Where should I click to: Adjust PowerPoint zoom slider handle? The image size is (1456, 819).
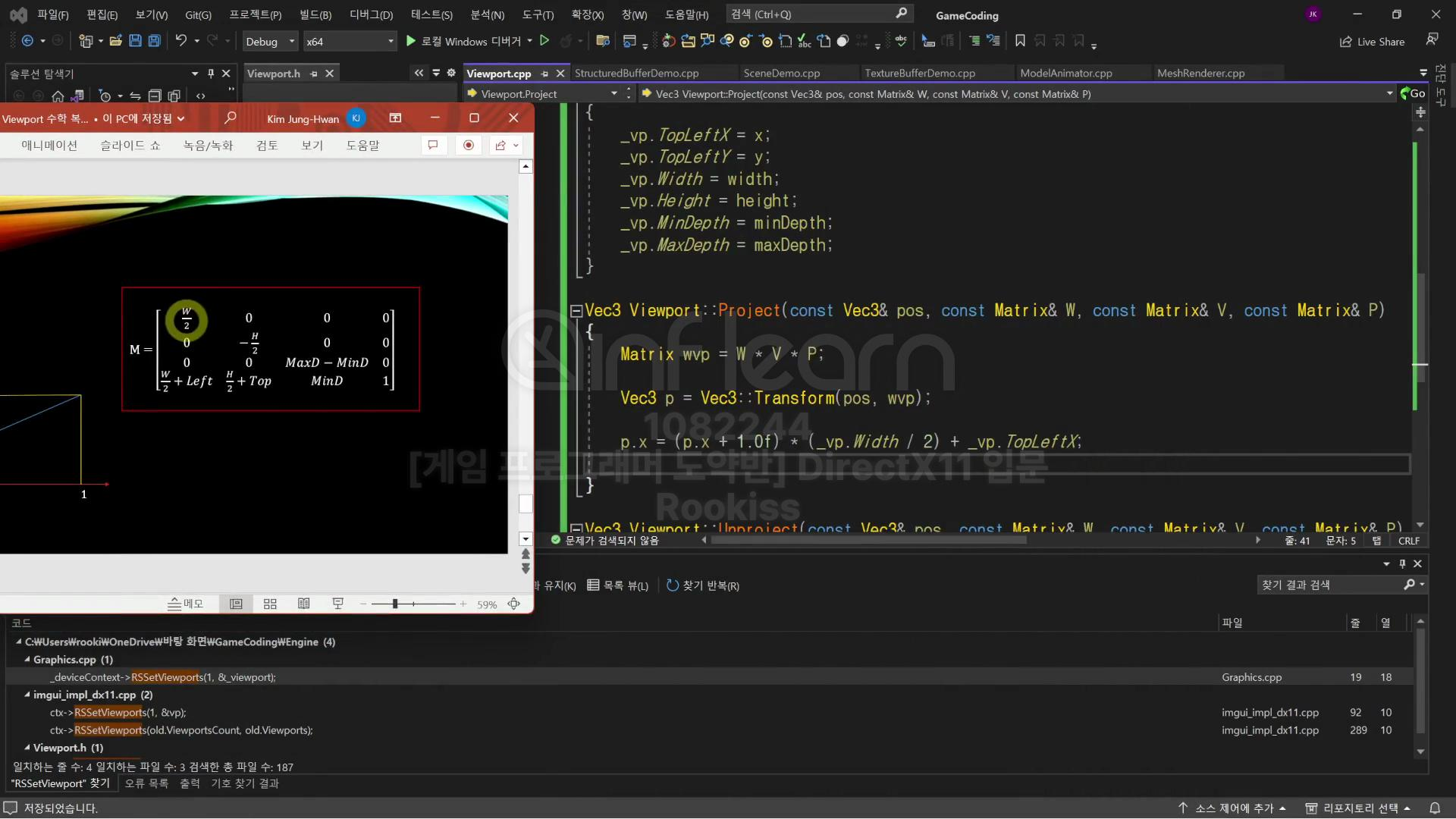[395, 604]
